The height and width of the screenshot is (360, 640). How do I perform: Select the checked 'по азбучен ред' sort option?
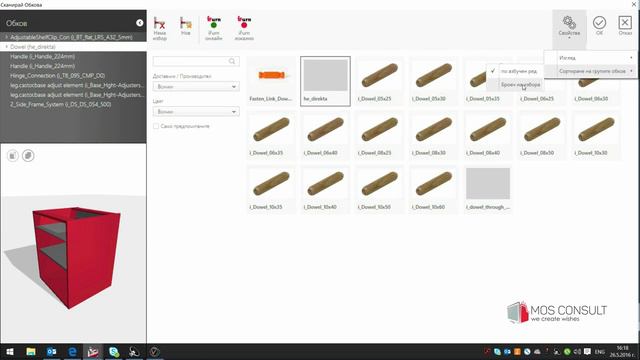pos(515,71)
